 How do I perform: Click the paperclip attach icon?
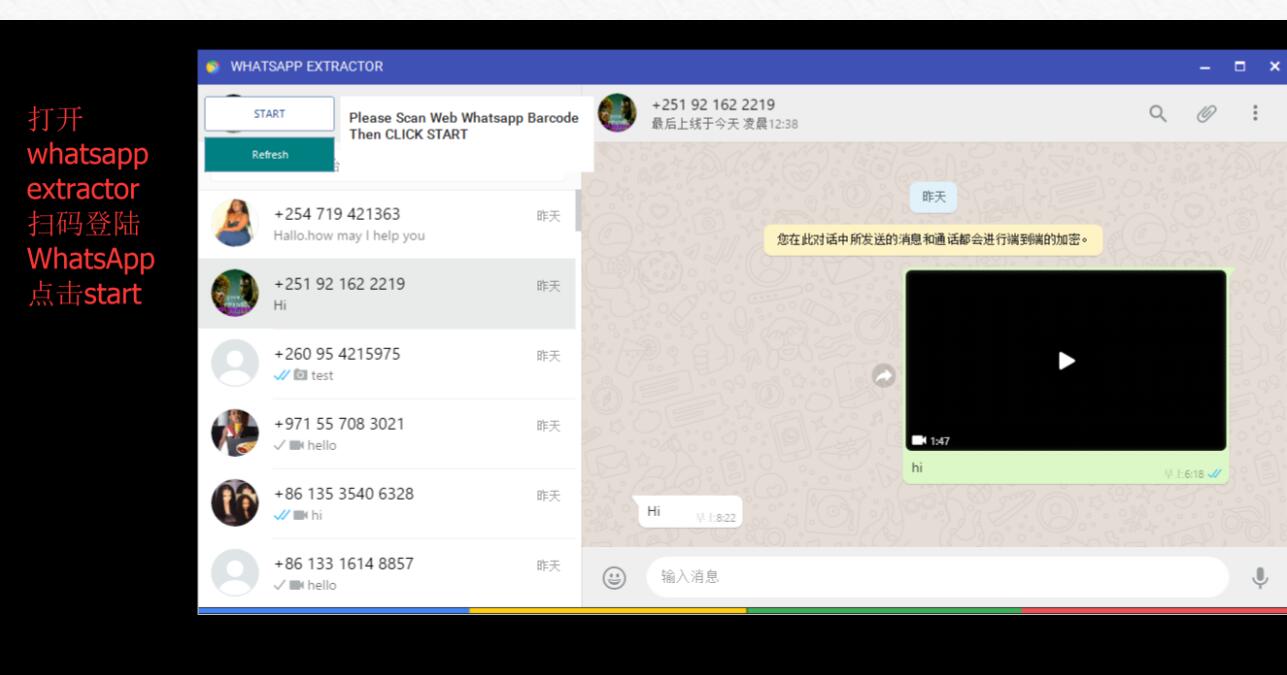tap(1207, 113)
